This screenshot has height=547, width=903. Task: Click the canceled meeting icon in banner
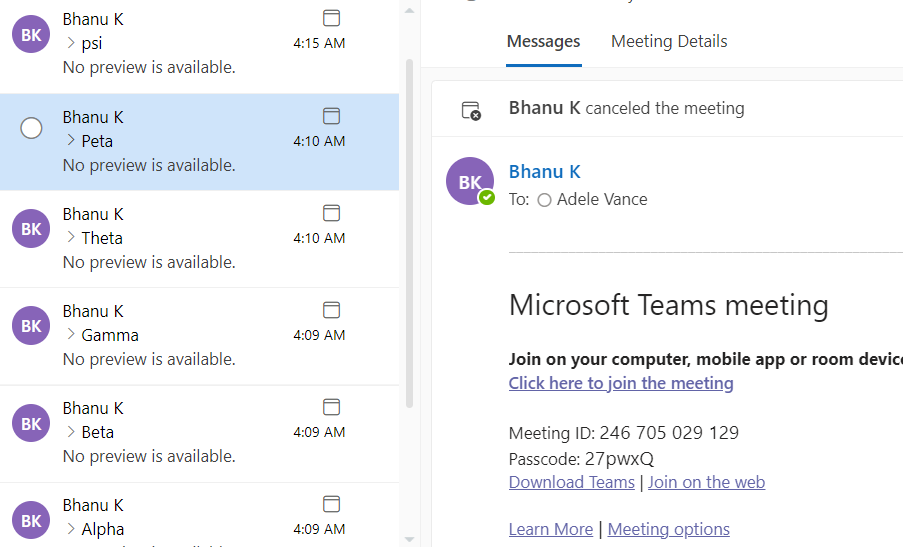click(471, 110)
